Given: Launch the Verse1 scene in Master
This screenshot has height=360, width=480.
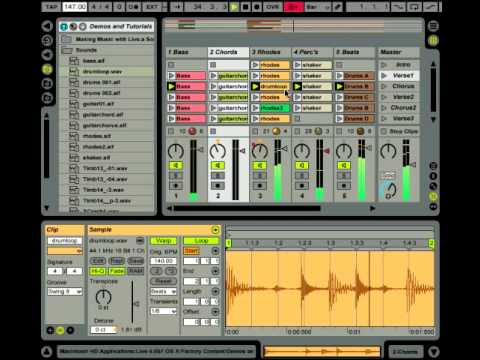Looking at the screenshot, I should point(399,76).
